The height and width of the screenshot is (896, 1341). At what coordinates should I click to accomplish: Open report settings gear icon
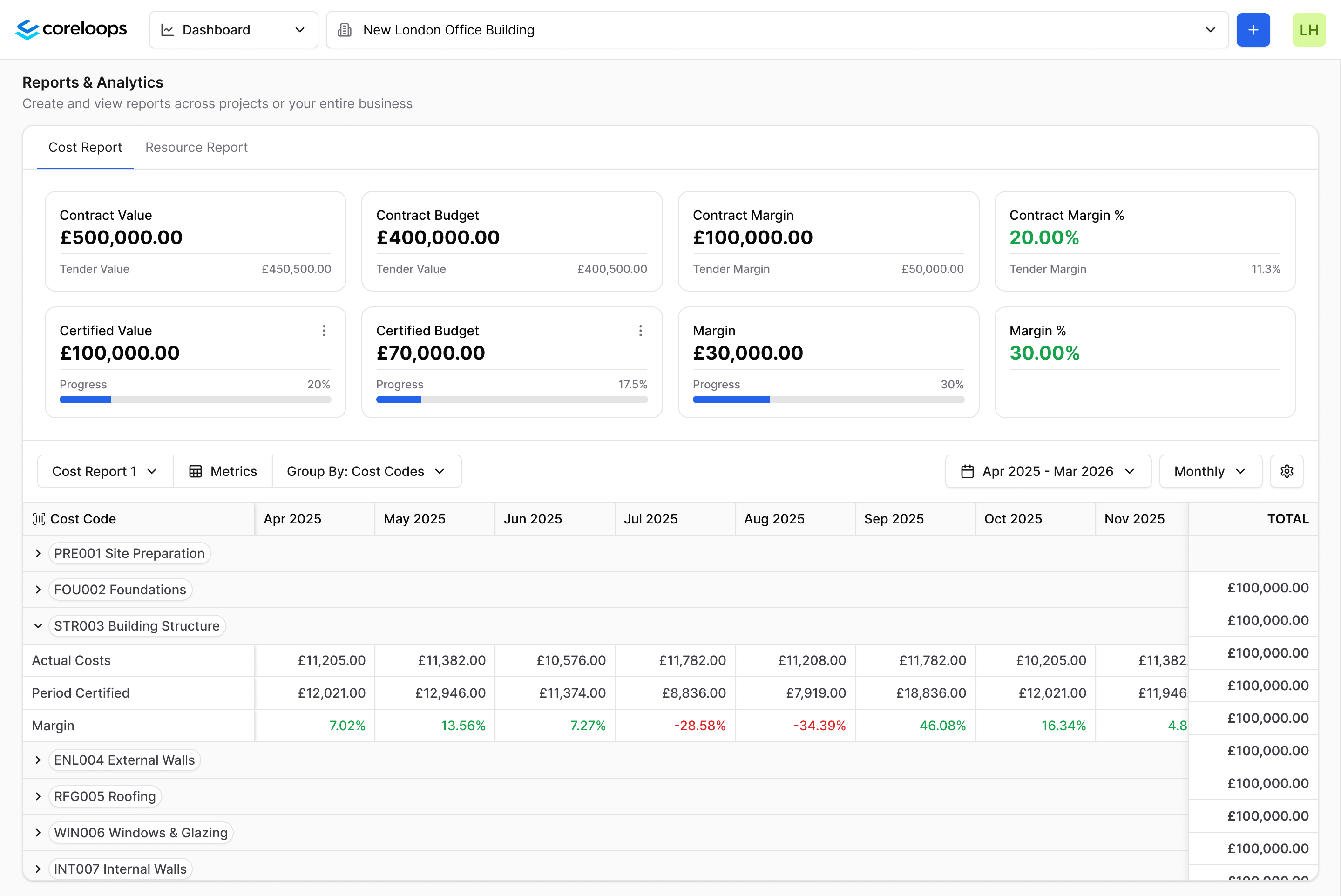(1286, 471)
